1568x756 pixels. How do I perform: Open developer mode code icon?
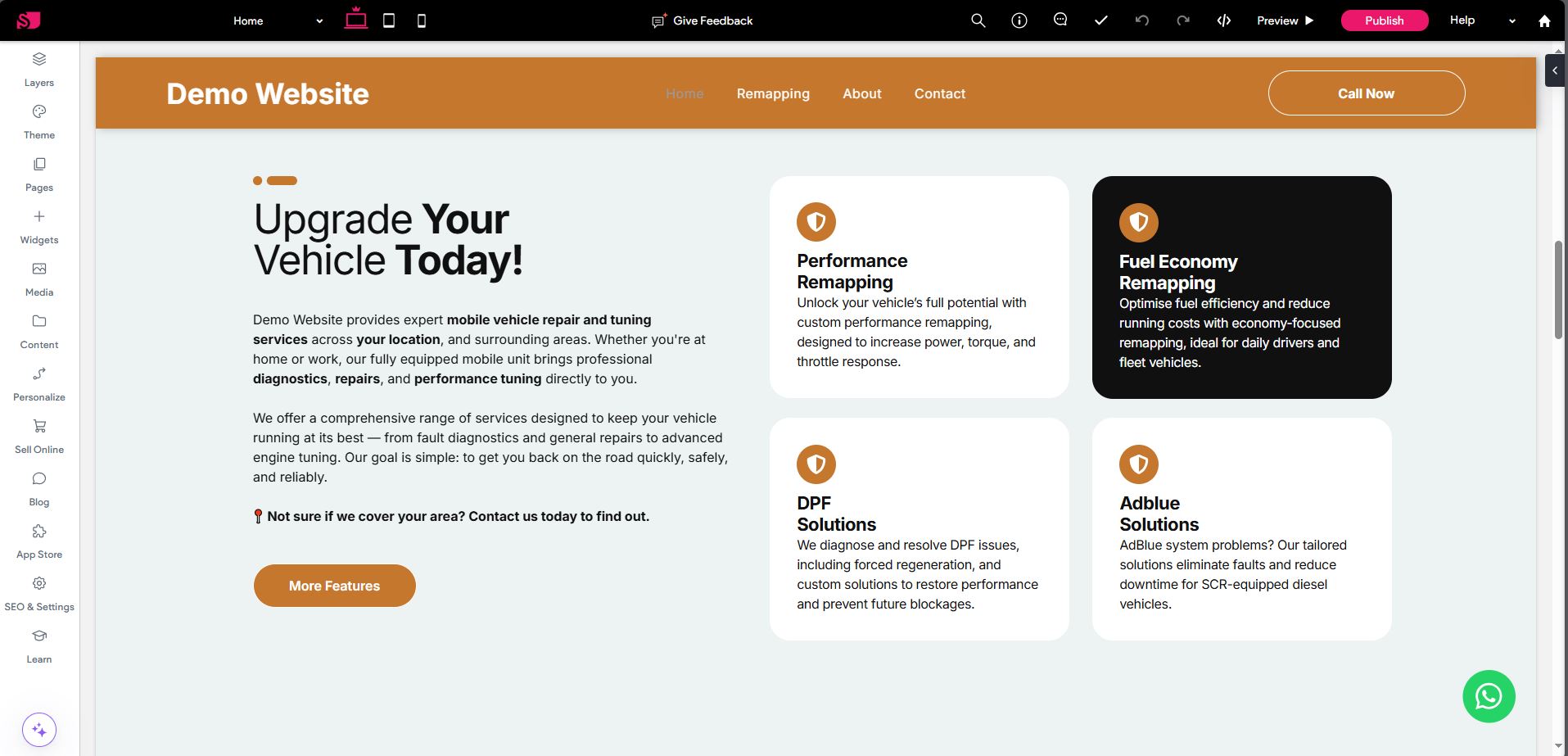pyautogui.click(x=1223, y=20)
